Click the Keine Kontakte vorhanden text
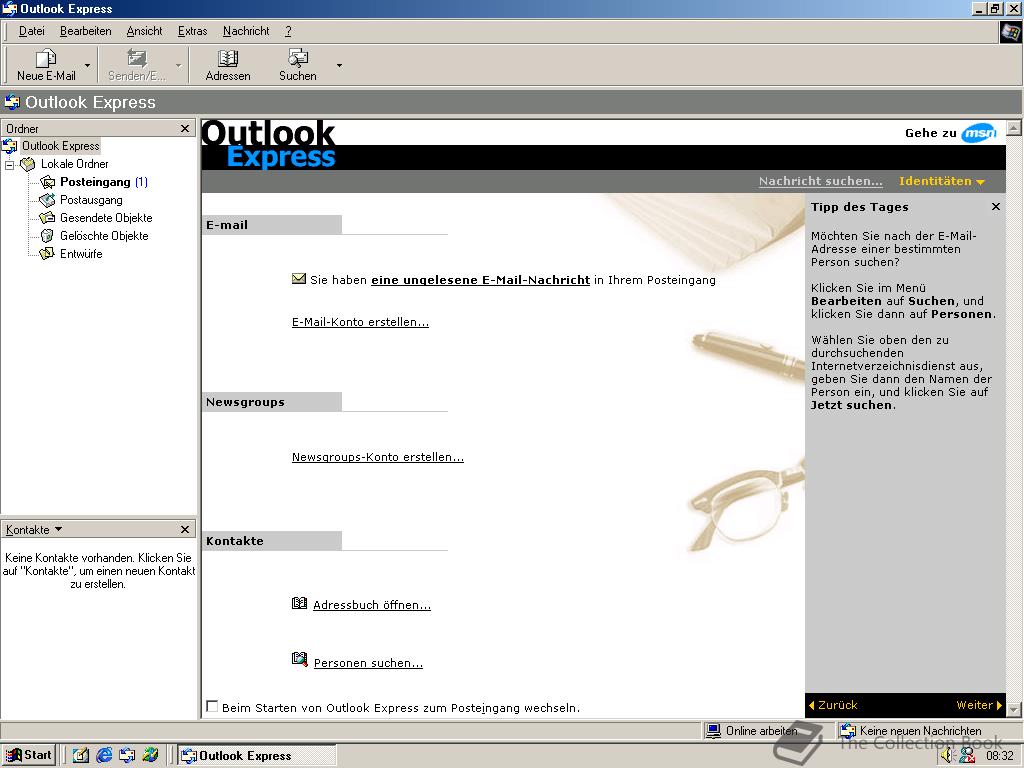The height and width of the screenshot is (768, 1024). [x=99, y=571]
